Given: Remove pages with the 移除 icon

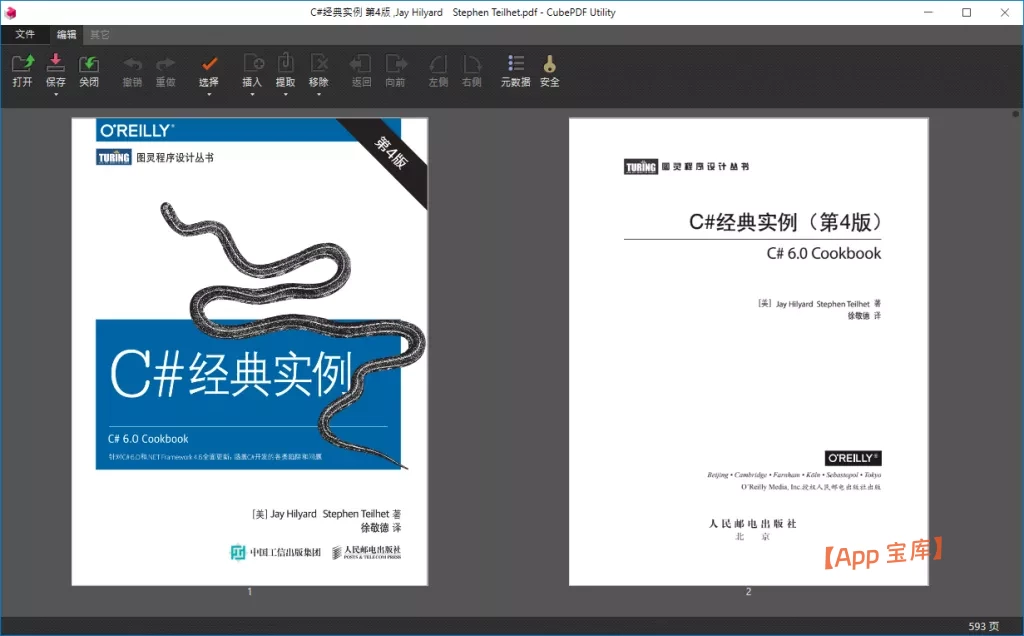Looking at the screenshot, I should click(x=318, y=66).
